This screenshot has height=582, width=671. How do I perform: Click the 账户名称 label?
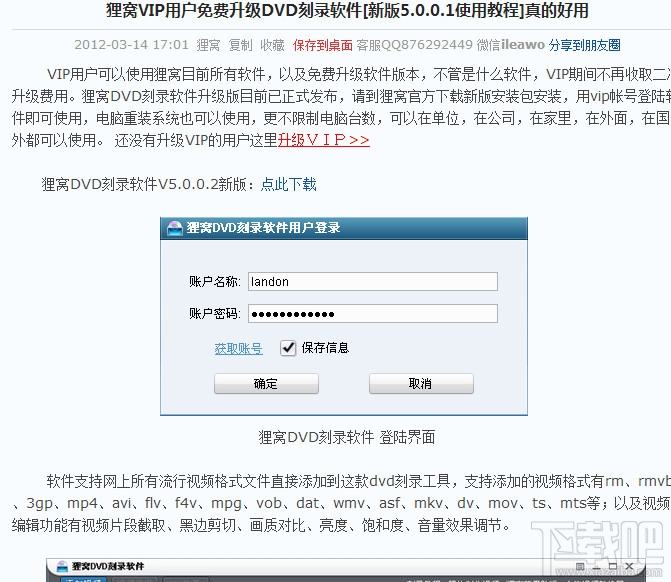click(215, 282)
